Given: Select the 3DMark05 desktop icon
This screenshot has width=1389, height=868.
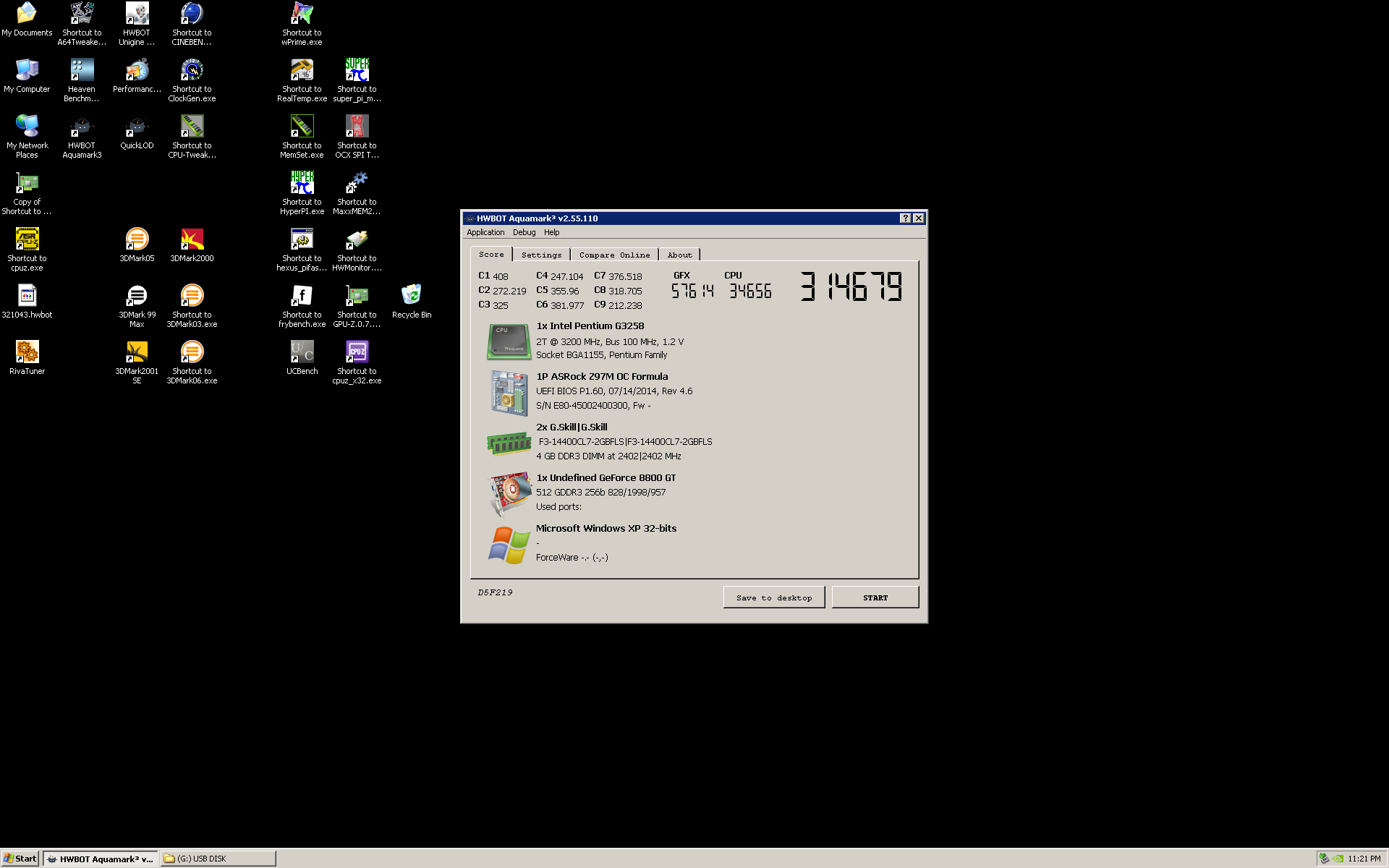Looking at the screenshot, I should [137, 246].
